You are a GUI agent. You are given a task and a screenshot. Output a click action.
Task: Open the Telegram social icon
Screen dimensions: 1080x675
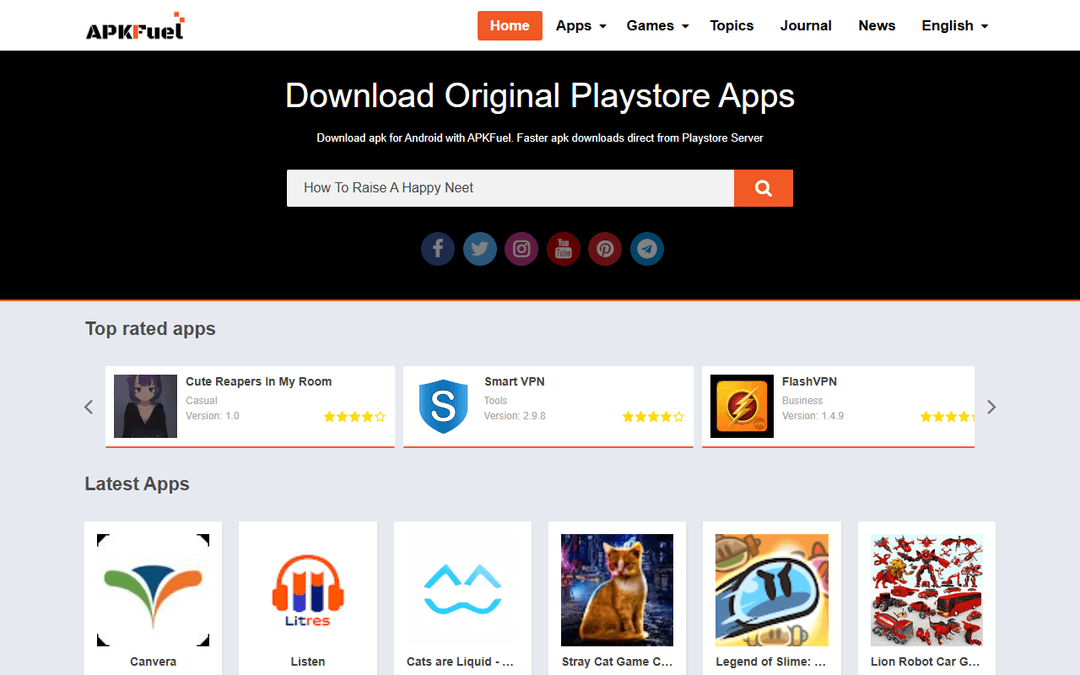(647, 249)
